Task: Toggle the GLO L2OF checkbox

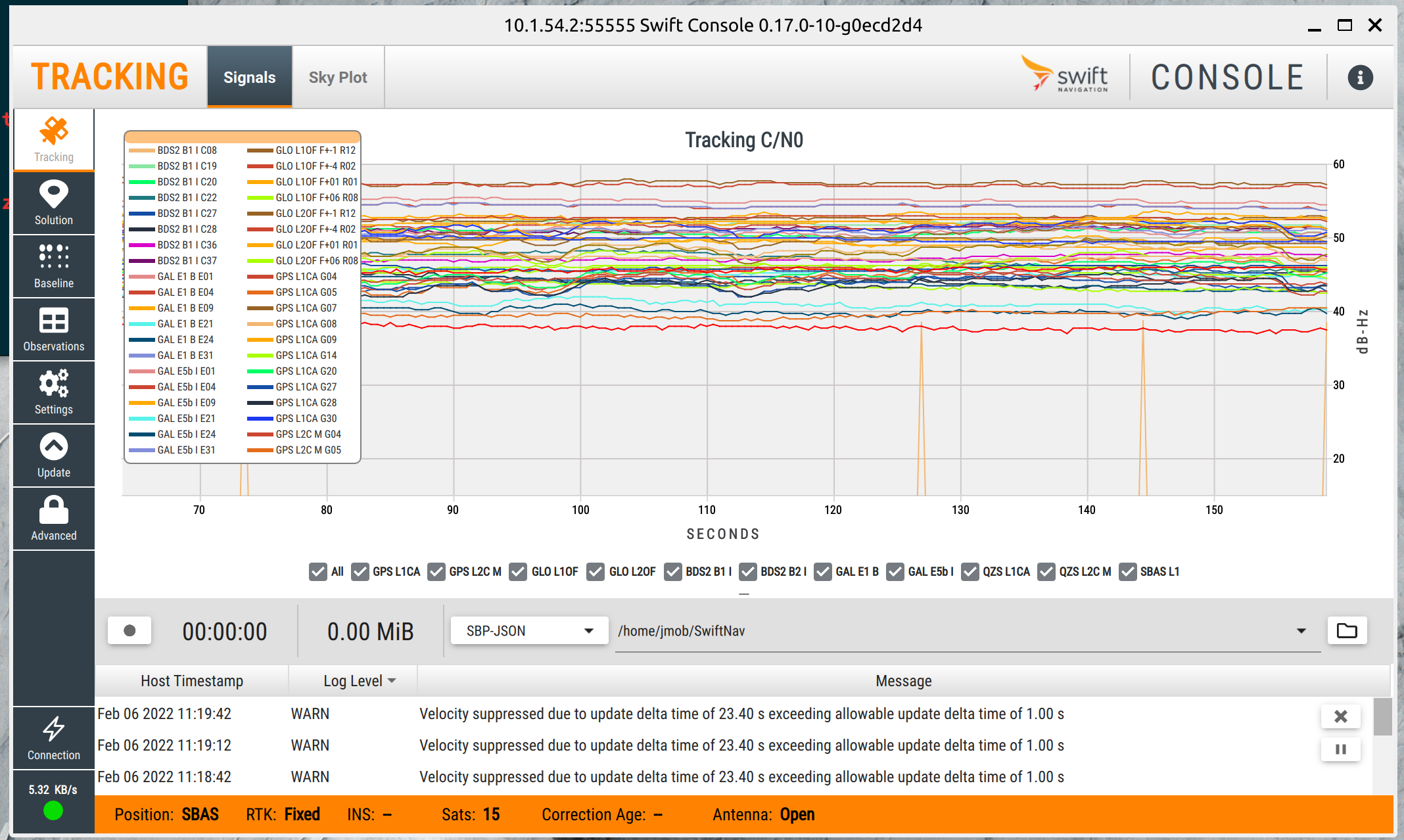Action: click(x=596, y=572)
